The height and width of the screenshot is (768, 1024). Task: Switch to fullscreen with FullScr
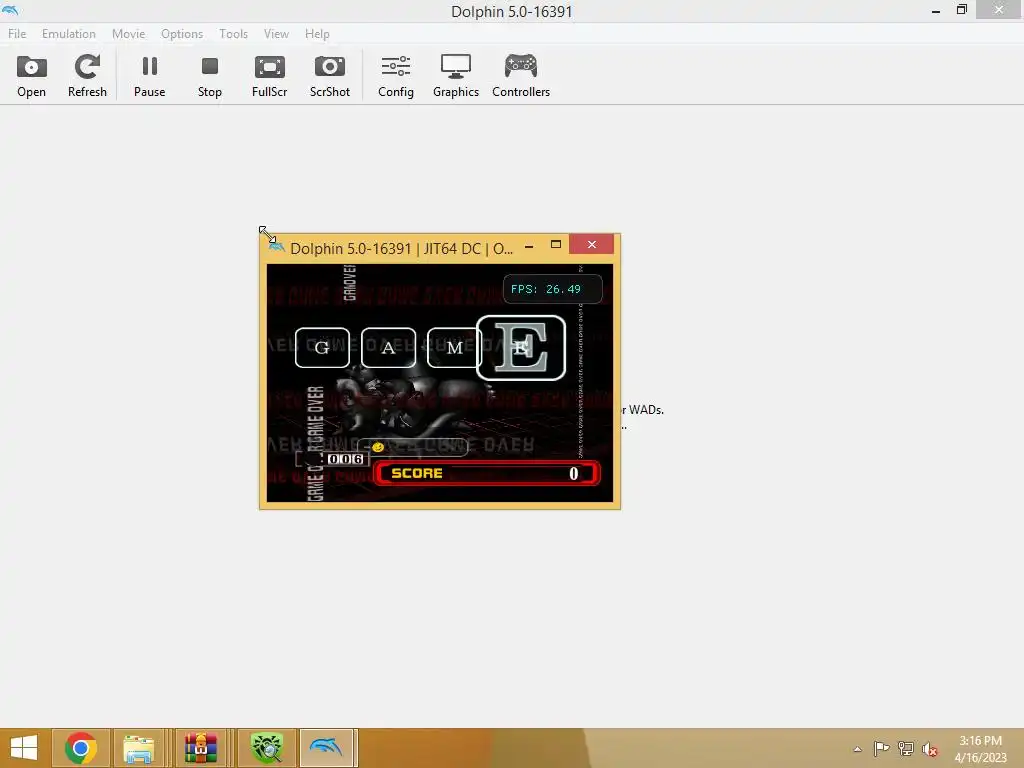click(270, 75)
